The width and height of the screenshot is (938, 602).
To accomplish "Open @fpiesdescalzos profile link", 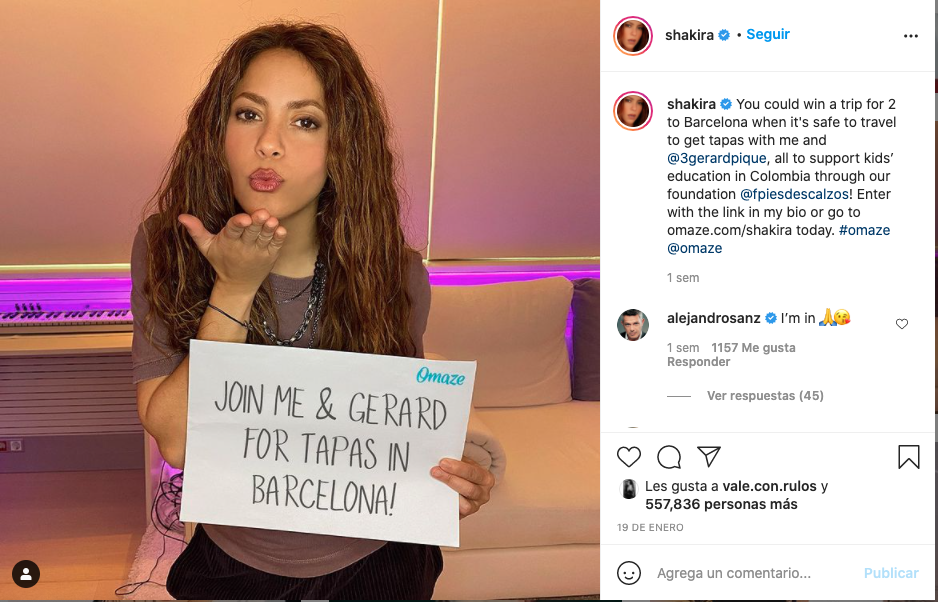I will click(x=794, y=194).
